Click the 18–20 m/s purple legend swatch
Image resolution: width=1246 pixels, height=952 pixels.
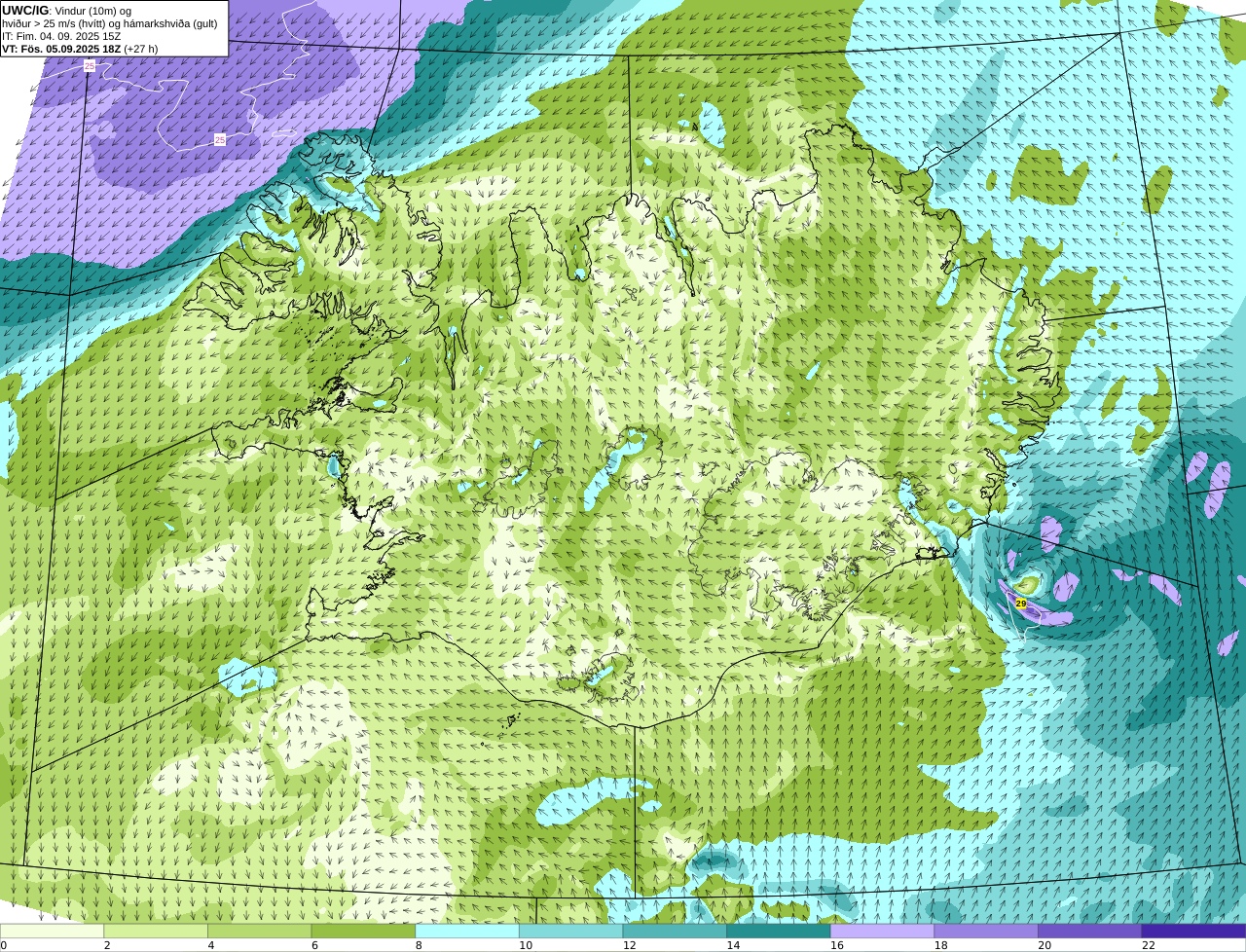[x=986, y=931]
